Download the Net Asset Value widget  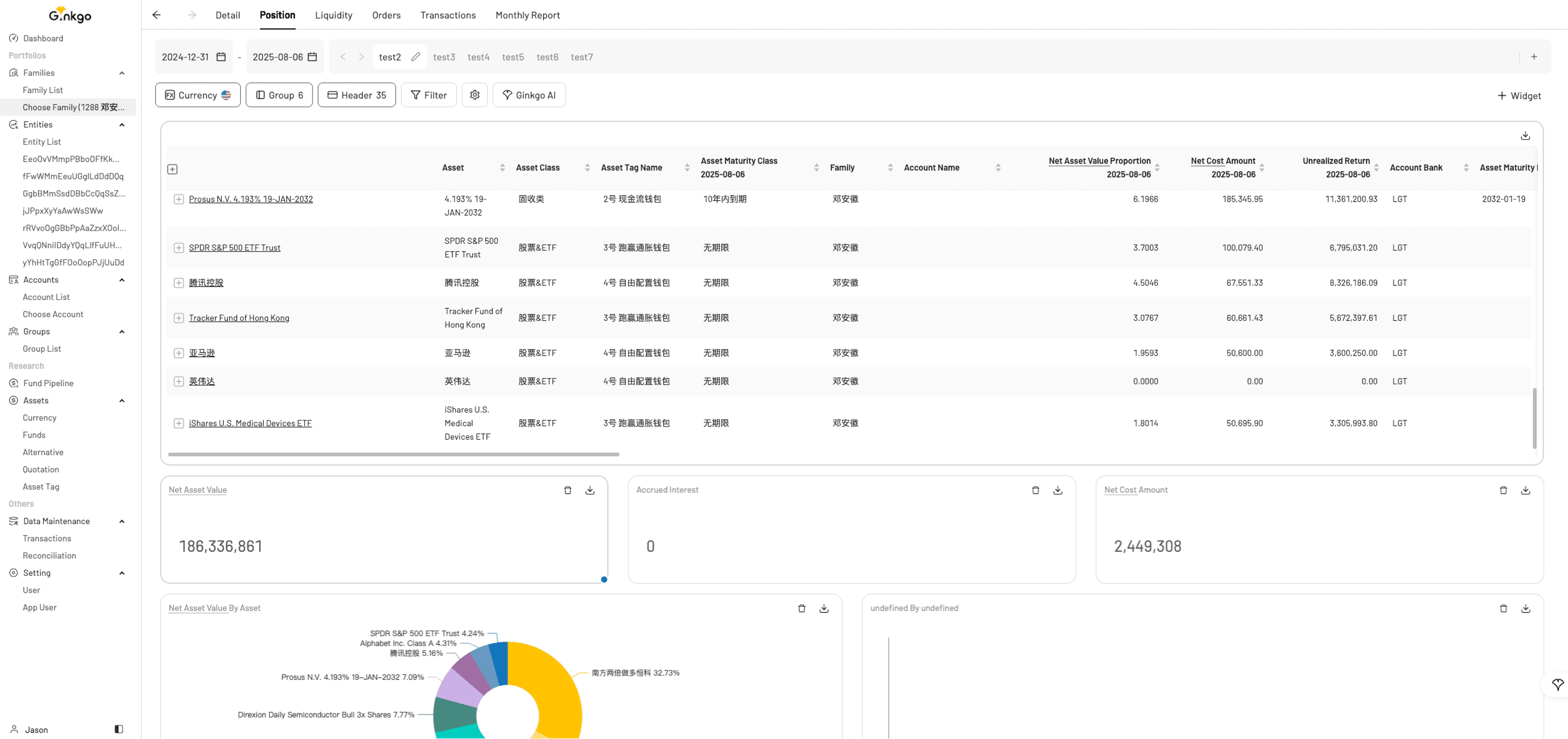point(590,490)
